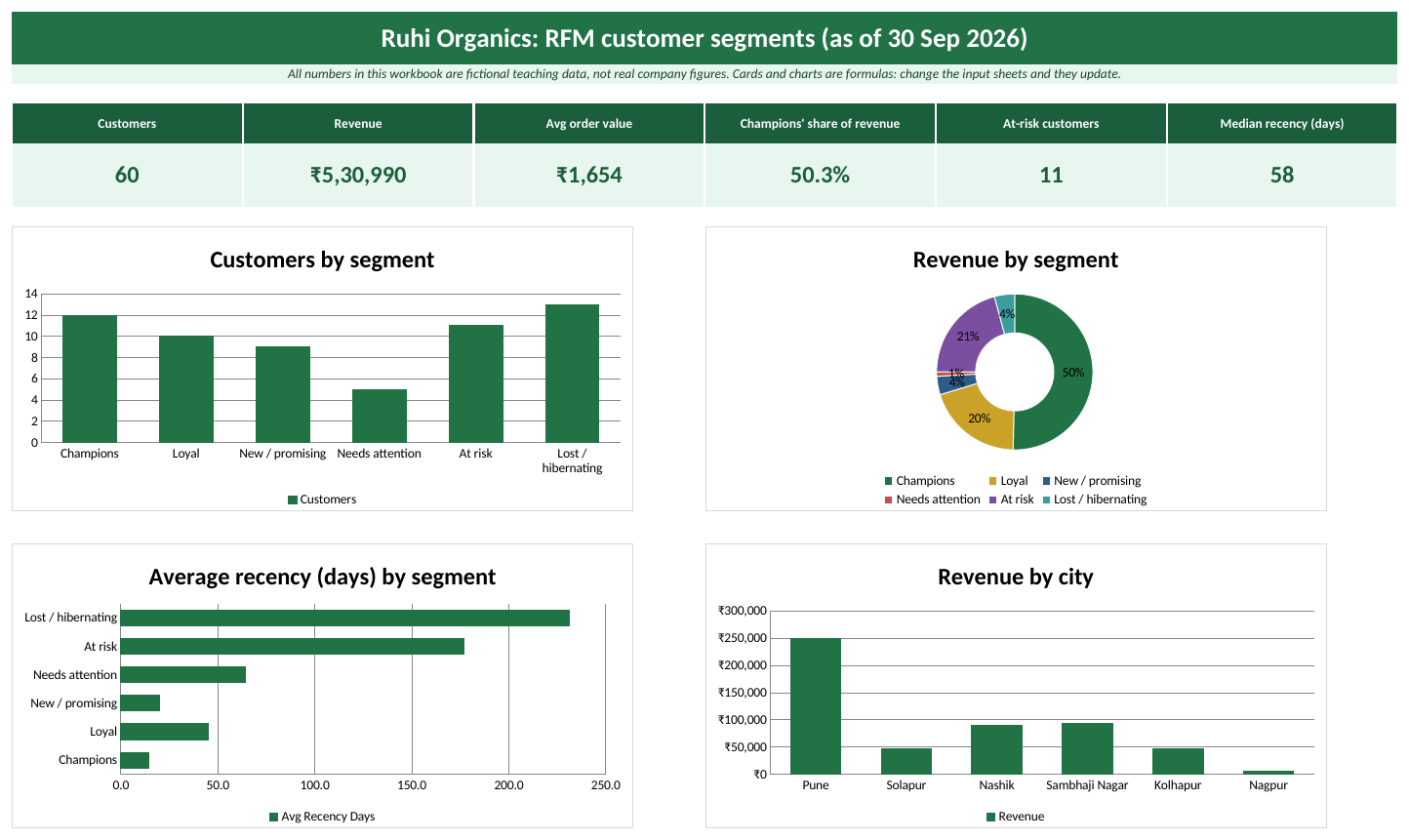This screenshot has width=1409, height=840.
Task: Select the 'Revenue by segment' chart title
Action: (x=1016, y=260)
